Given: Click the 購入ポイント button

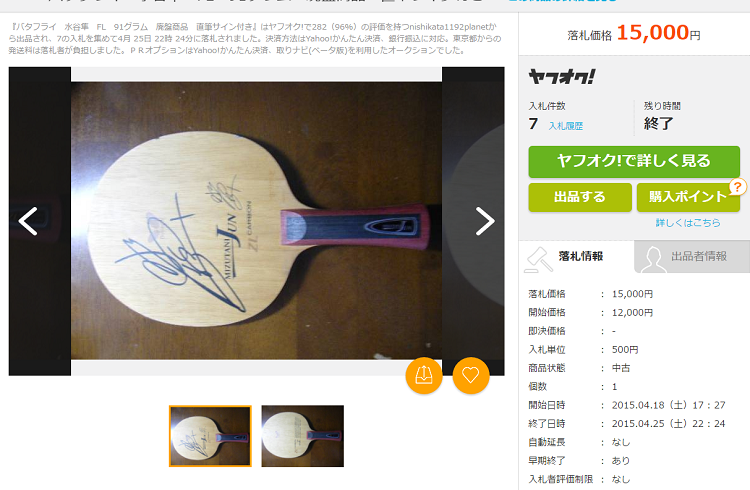Looking at the screenshot, I should [688, 197].
